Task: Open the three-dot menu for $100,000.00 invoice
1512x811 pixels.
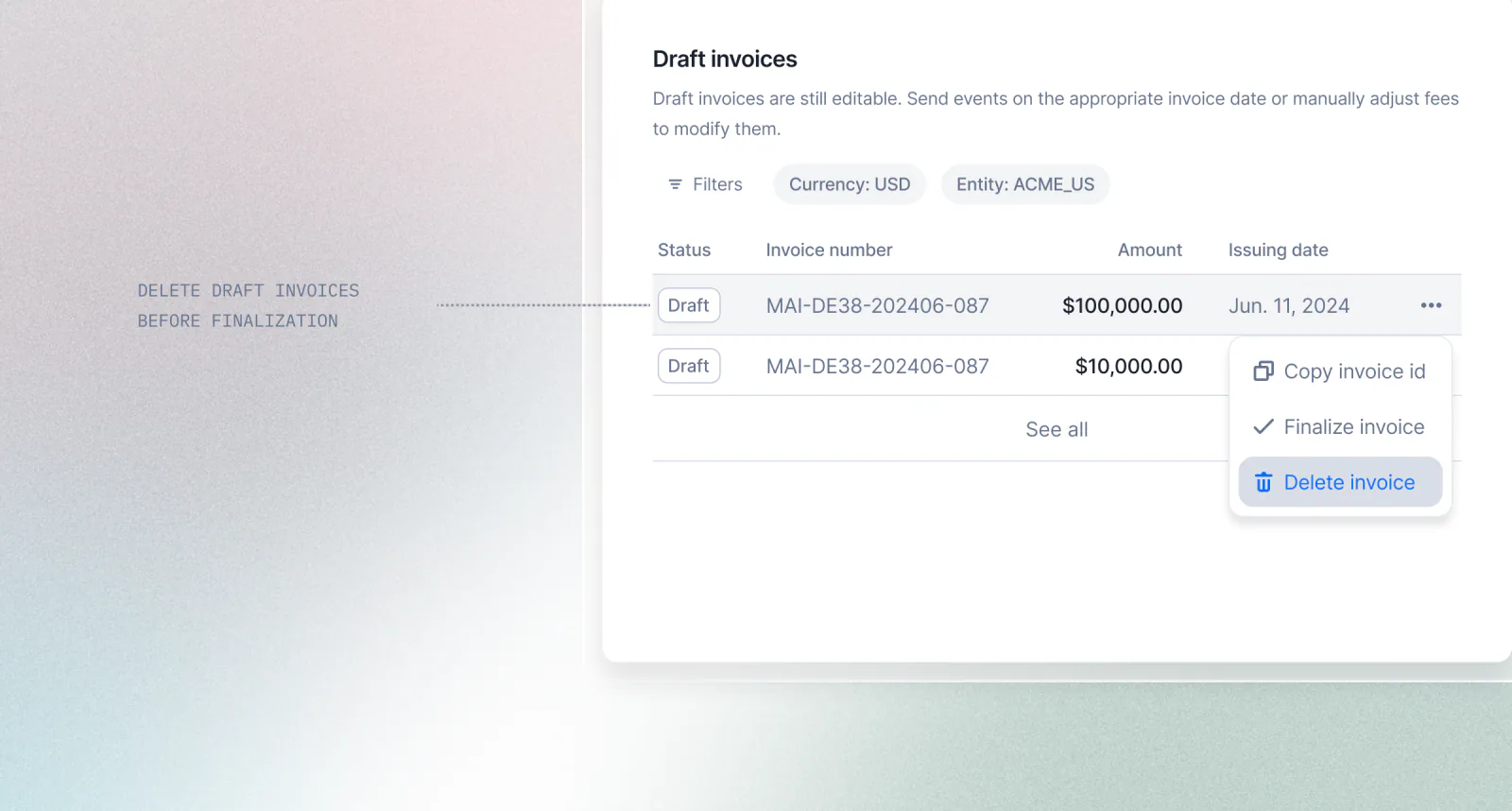Action: click(1431, 305)
